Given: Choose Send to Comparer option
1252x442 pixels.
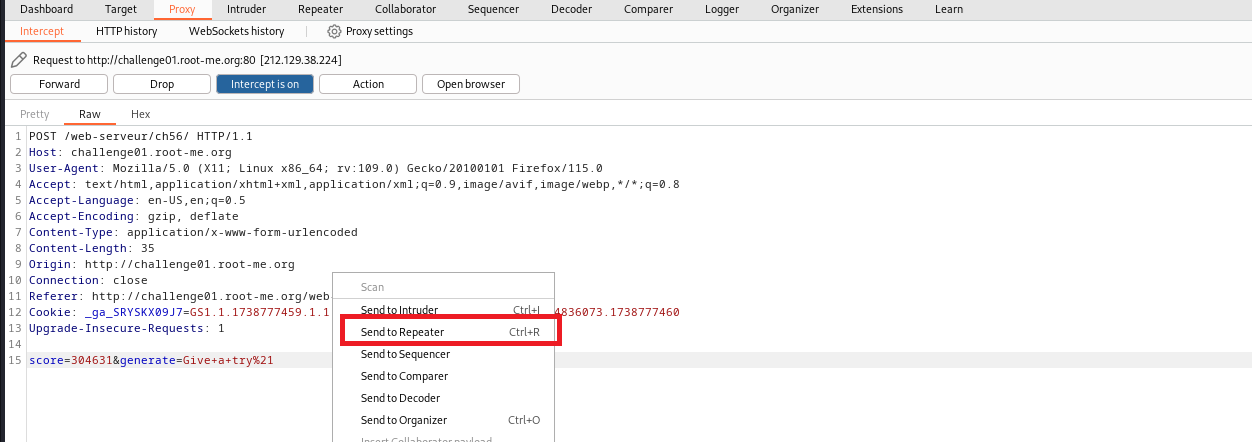Looking at the screenshot, I should click(404, 376).
